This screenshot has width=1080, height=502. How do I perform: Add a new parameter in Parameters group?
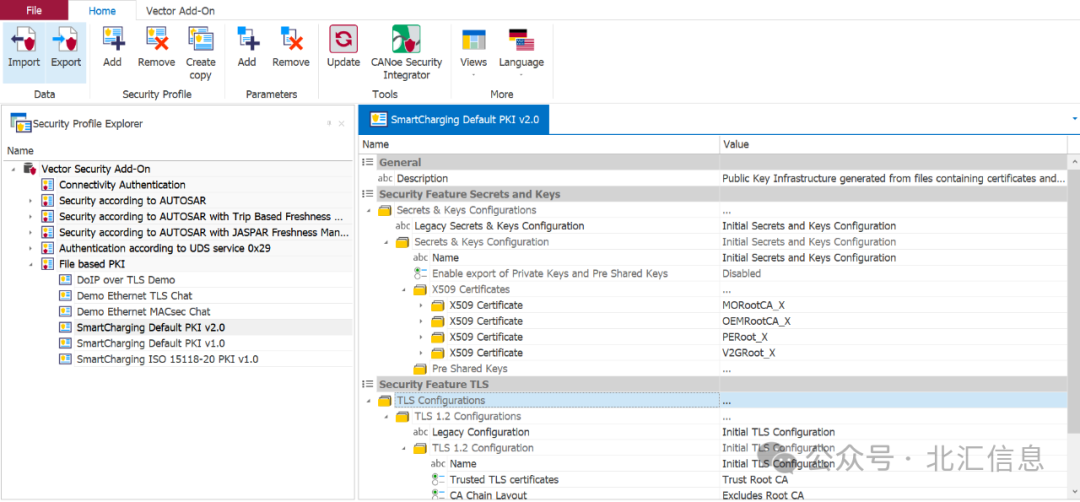tap(247, 46)
